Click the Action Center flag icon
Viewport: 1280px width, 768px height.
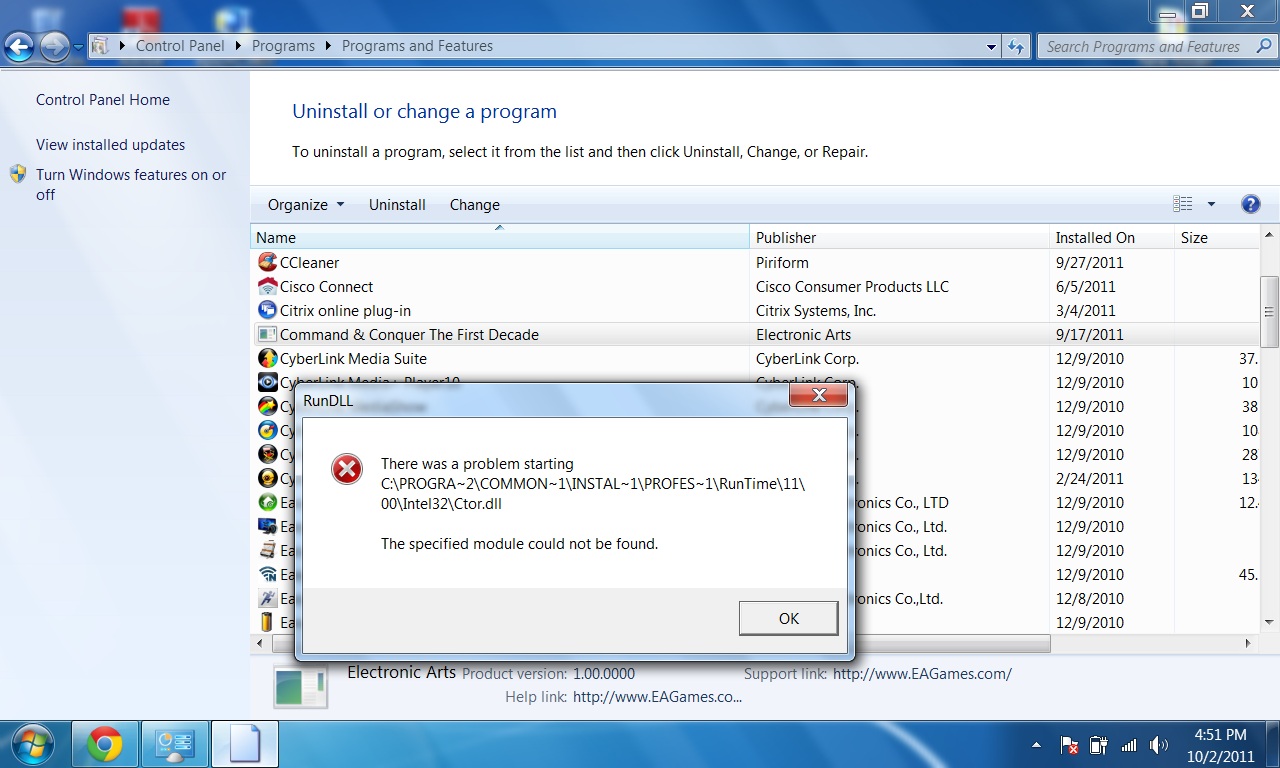pyautogui.click(x=1069, y=745)
